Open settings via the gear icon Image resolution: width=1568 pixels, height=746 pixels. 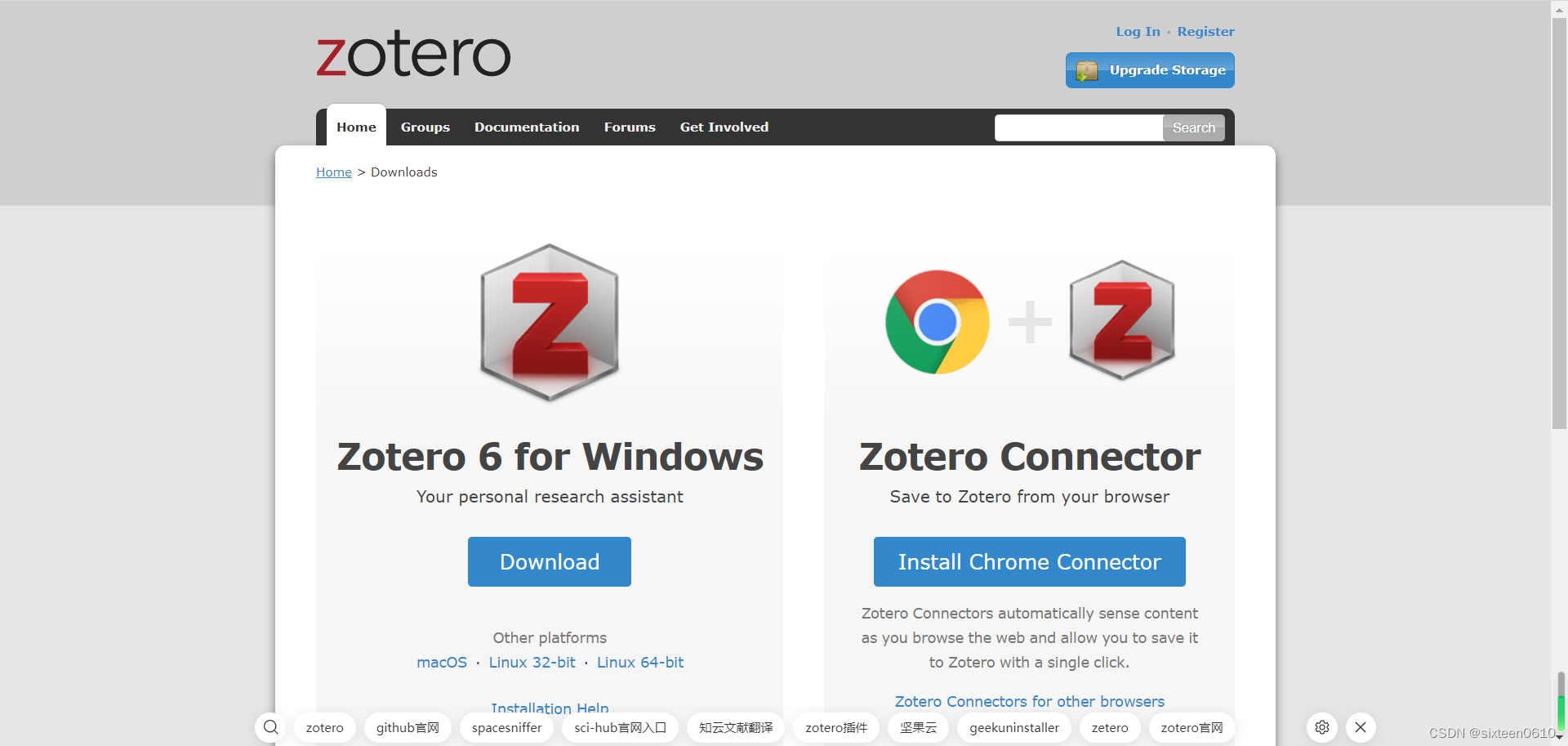1321,727
